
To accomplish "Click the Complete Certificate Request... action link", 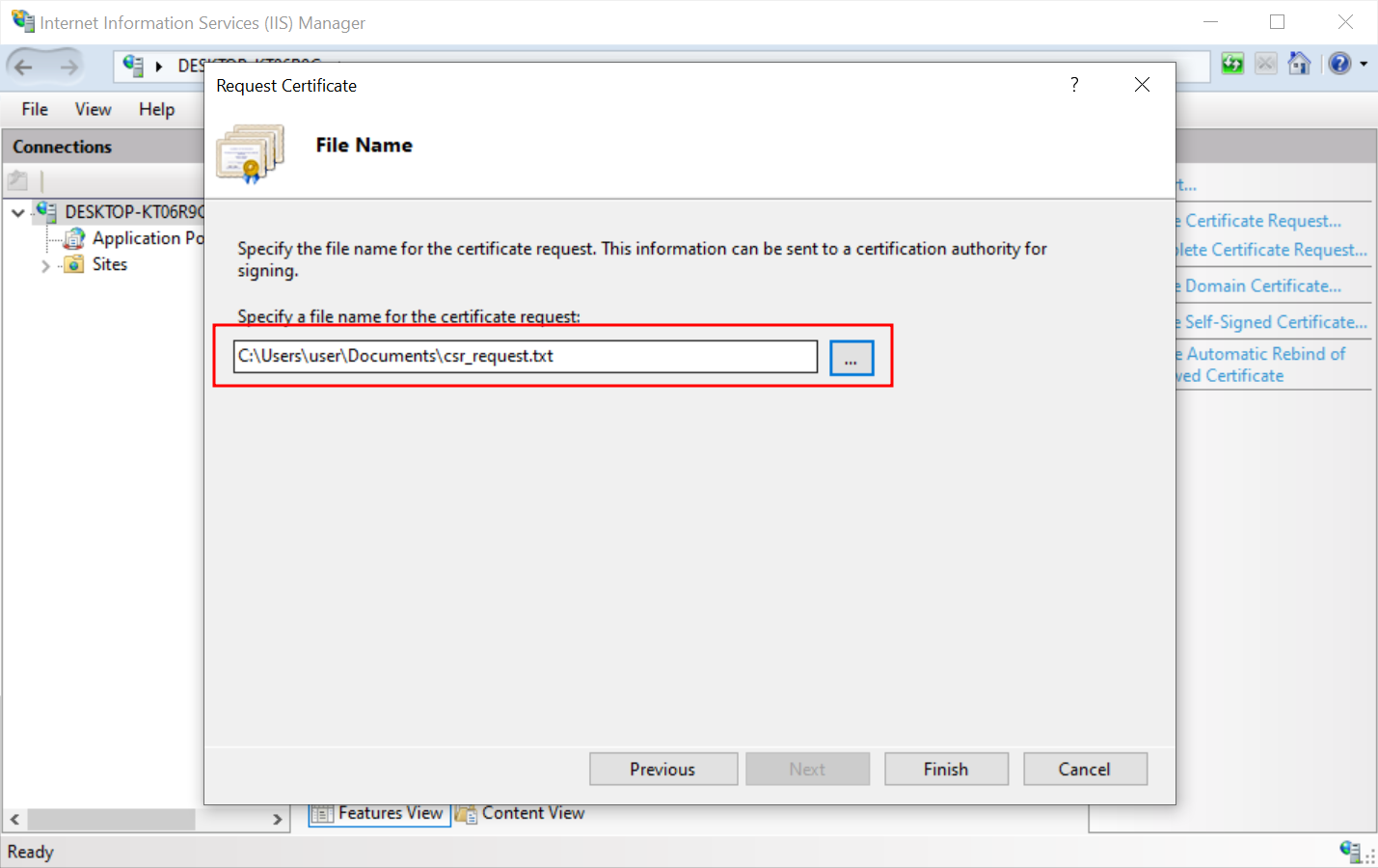I will 1271,250.
